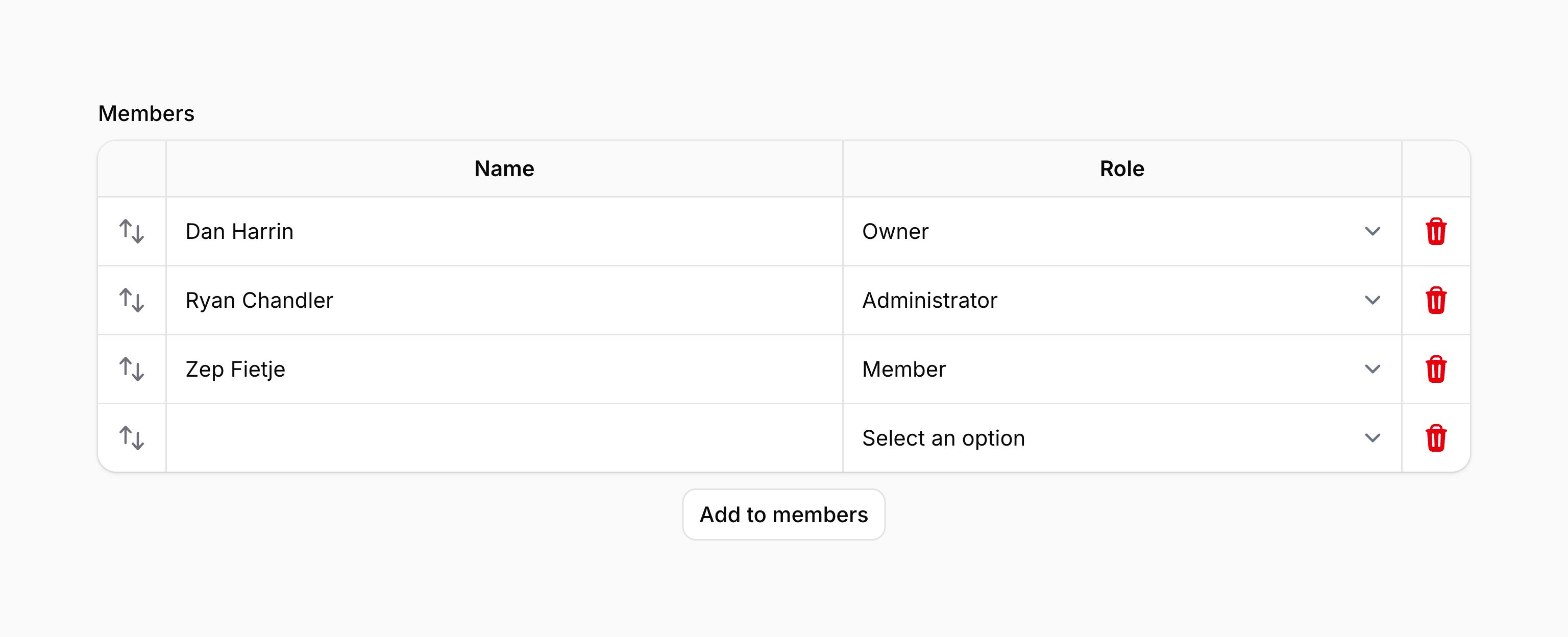Delete the Zep Fietje member row
Viewport: 1568px width, 637px height.
click(x=1435, y=369)
